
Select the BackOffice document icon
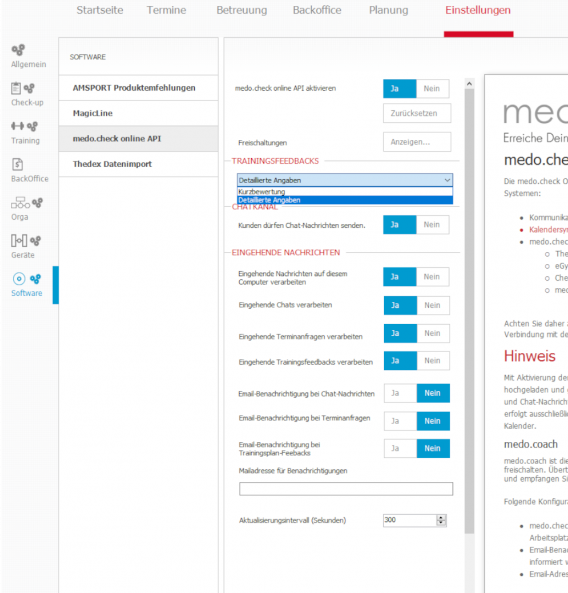tap(17, 164)
